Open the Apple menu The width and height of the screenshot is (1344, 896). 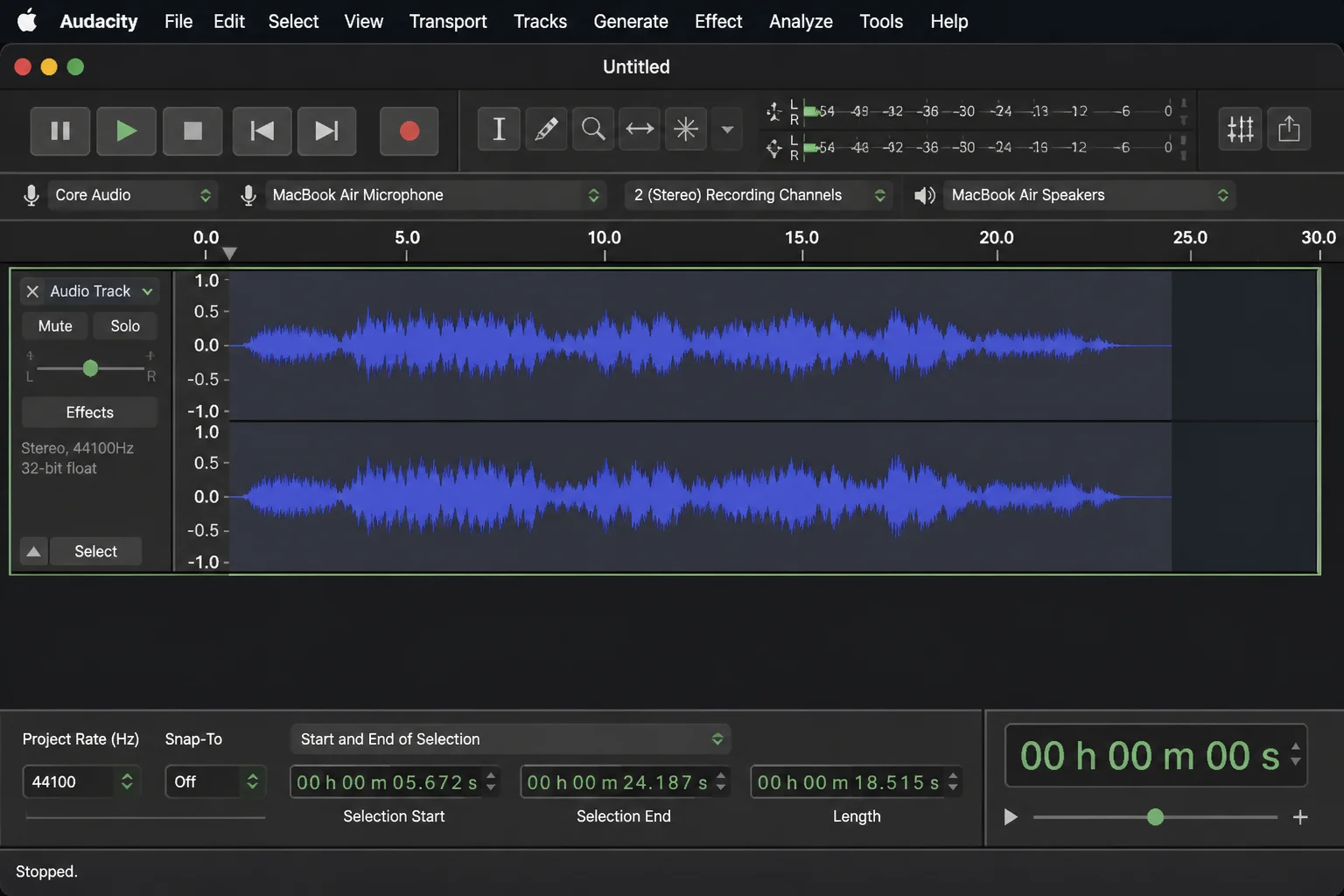pos(27,20)
